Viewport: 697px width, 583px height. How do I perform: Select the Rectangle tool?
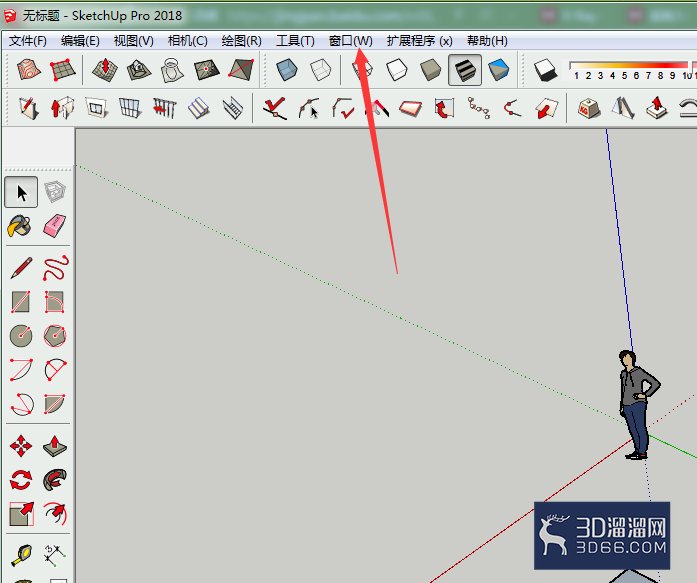click(20, 302)
